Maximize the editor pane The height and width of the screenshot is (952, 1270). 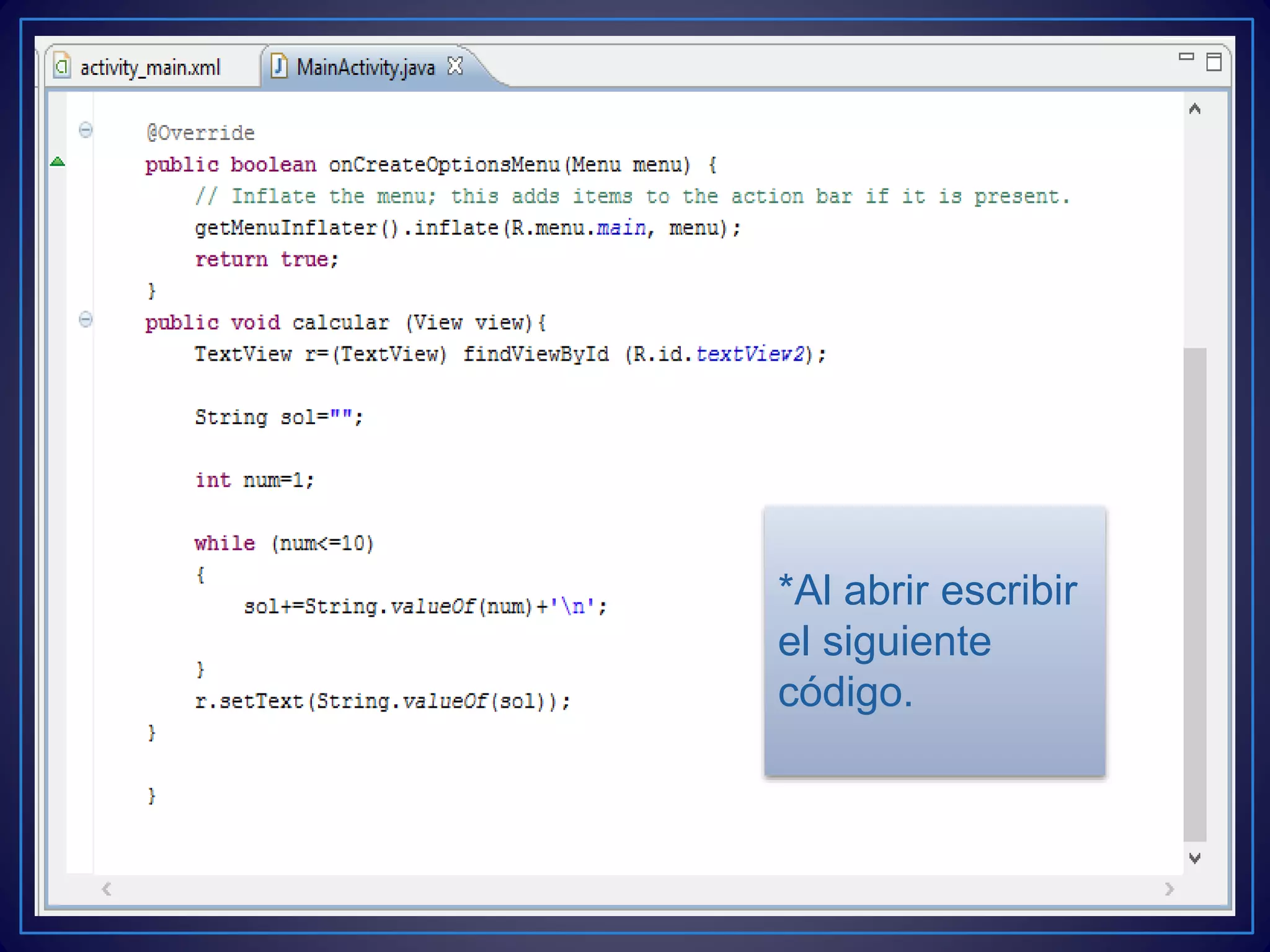(x=1214, y=62)
